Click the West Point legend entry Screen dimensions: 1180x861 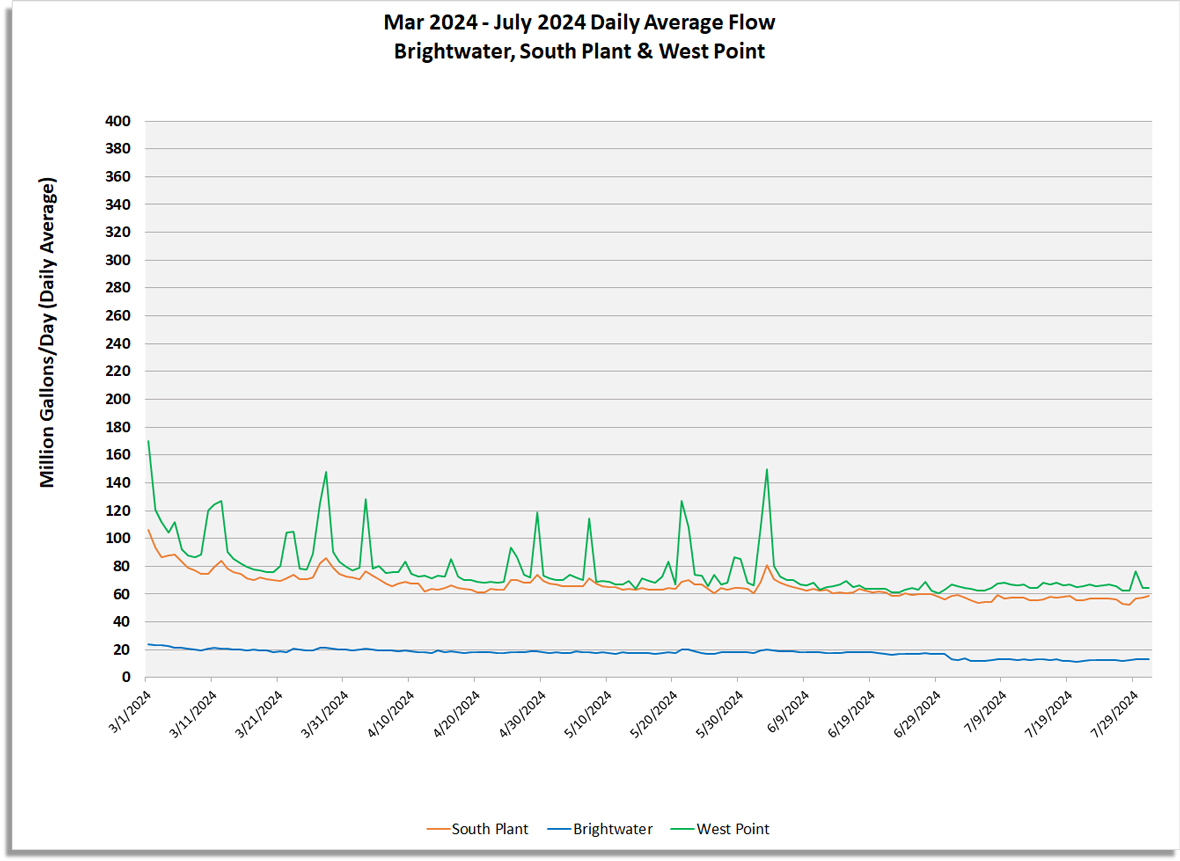pyautogui.click(x=719, y=829)
